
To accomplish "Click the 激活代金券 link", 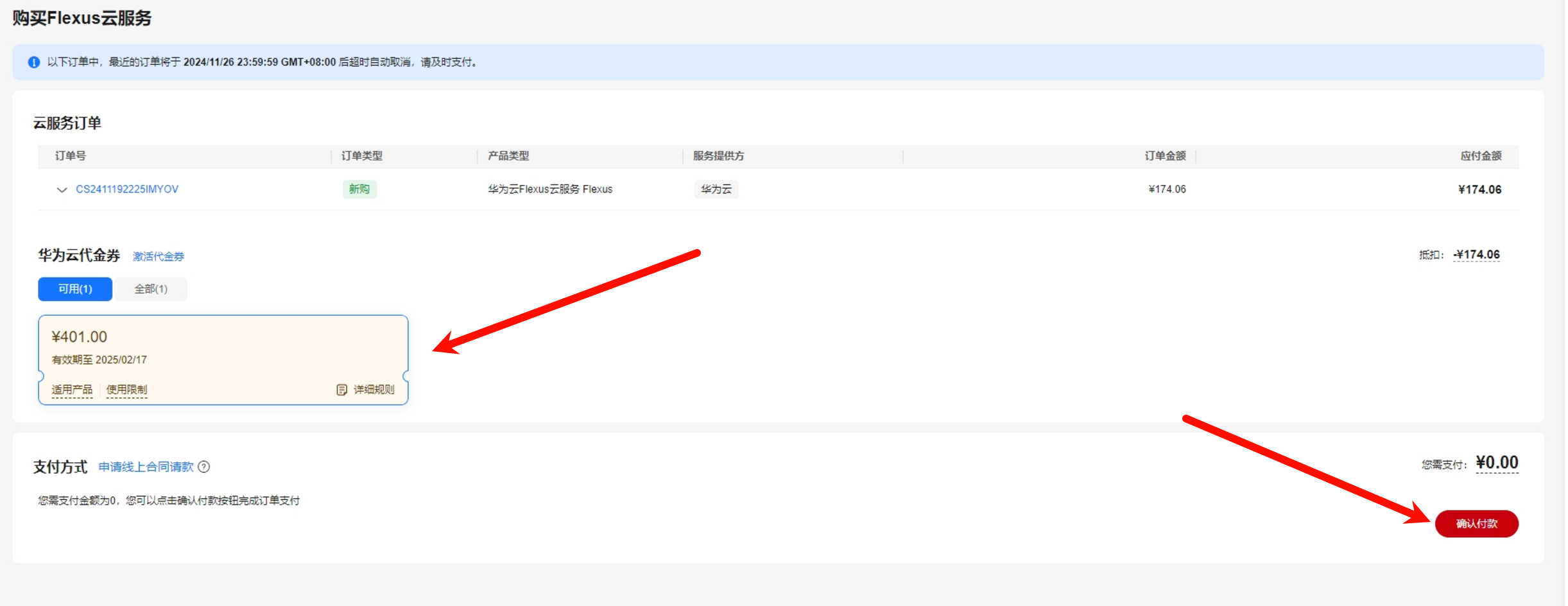I will 158,256.
